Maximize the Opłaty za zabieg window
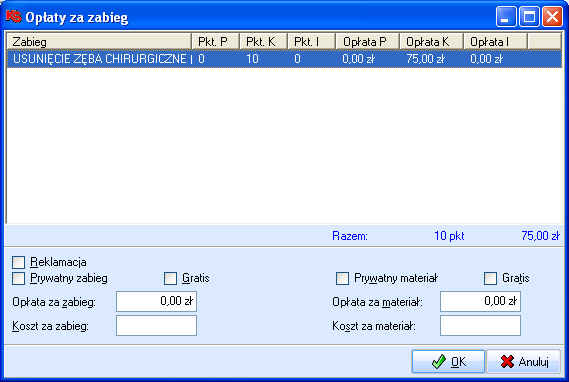Screen dimensions: 569x382 [x=529, y=17]
